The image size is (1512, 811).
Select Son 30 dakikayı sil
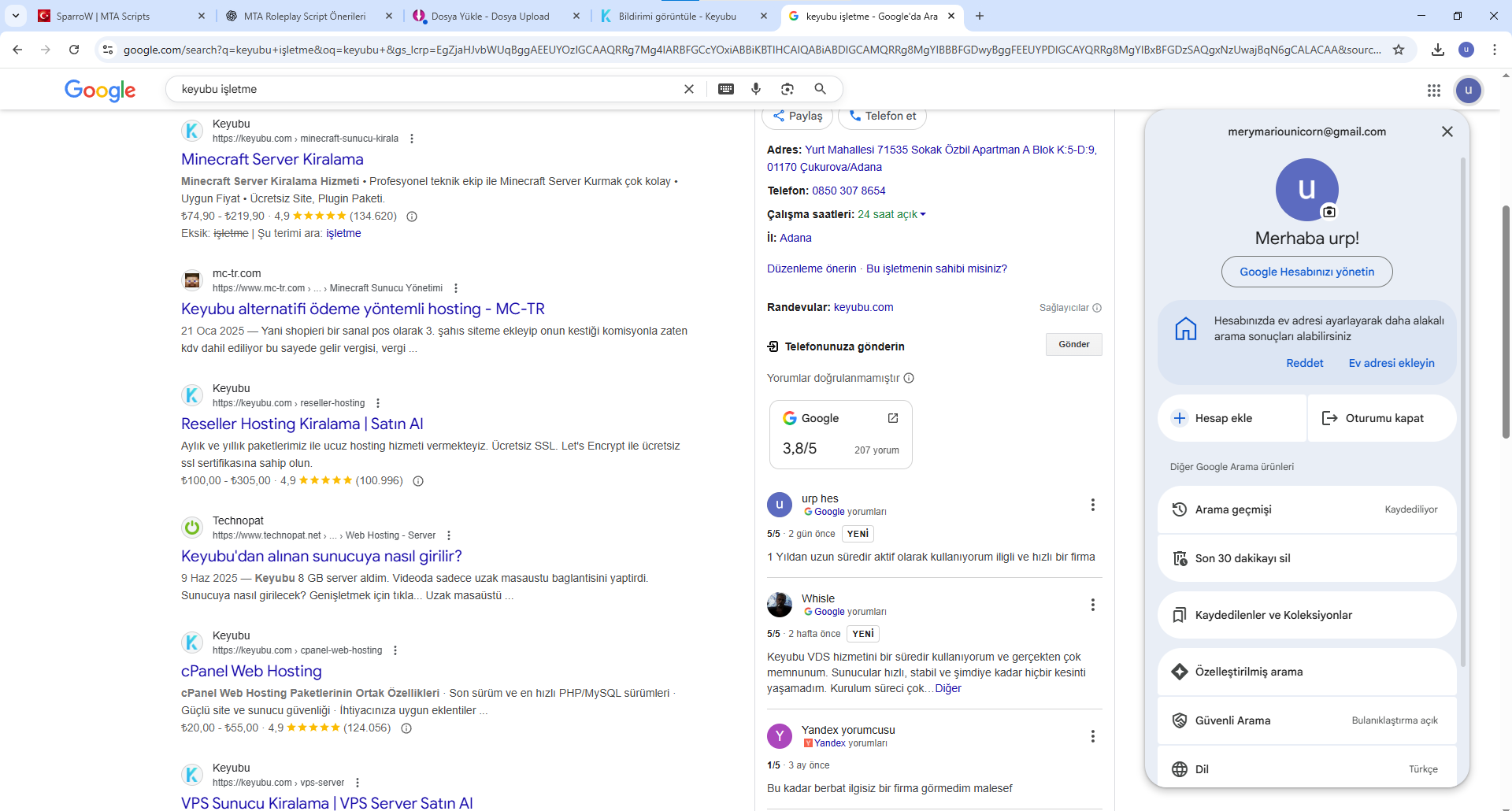(x=1307, y=558)
